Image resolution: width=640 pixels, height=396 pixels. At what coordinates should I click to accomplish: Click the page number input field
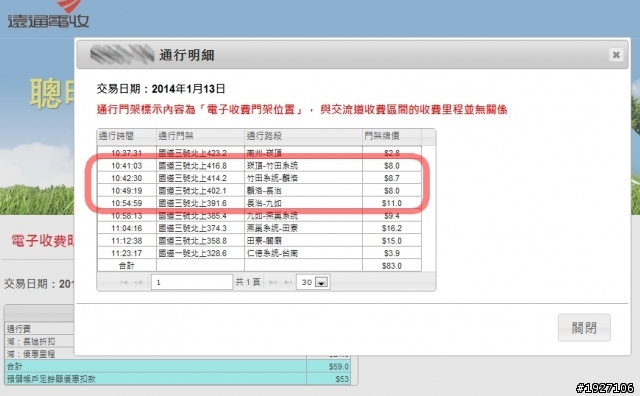[192, 282]
